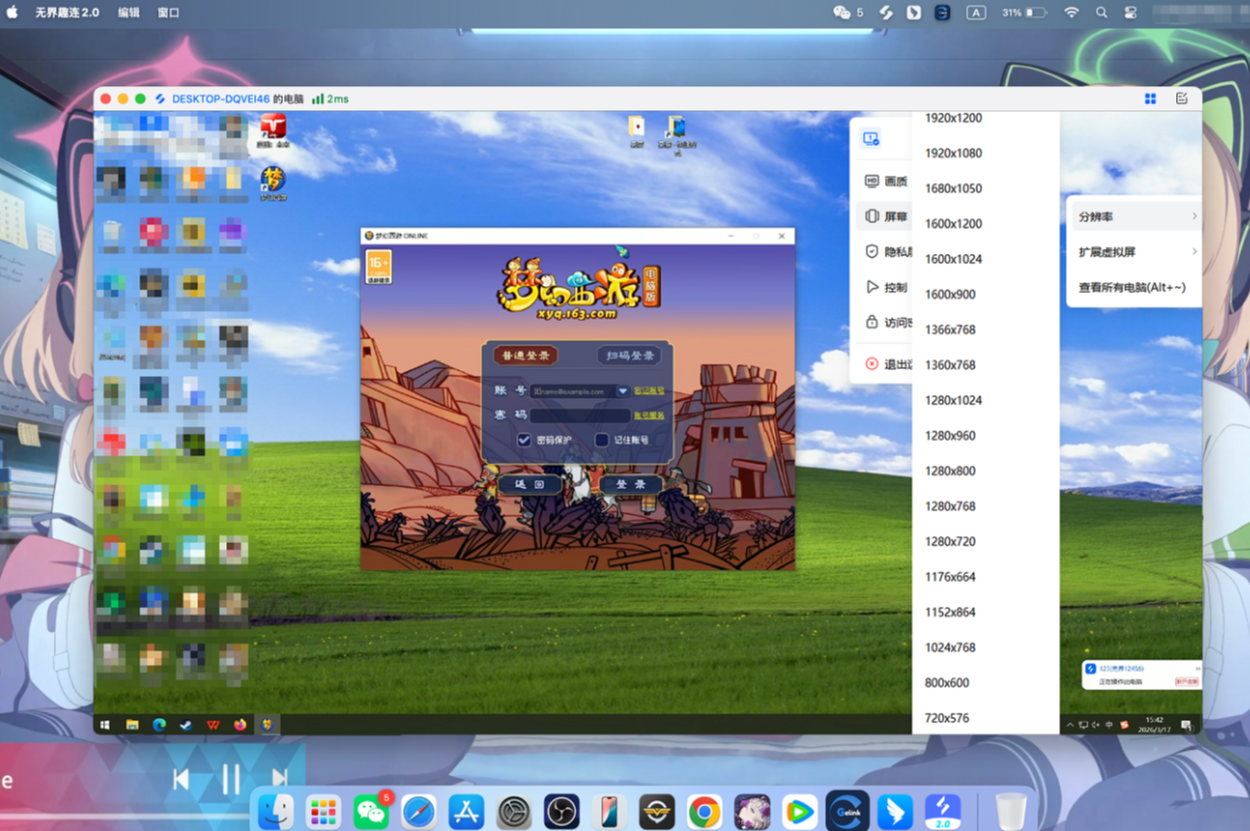Viewport: 1250px width, 831px height.
Task: Open the blue grid view icon in title bar
Action: tap(1150, 99)
